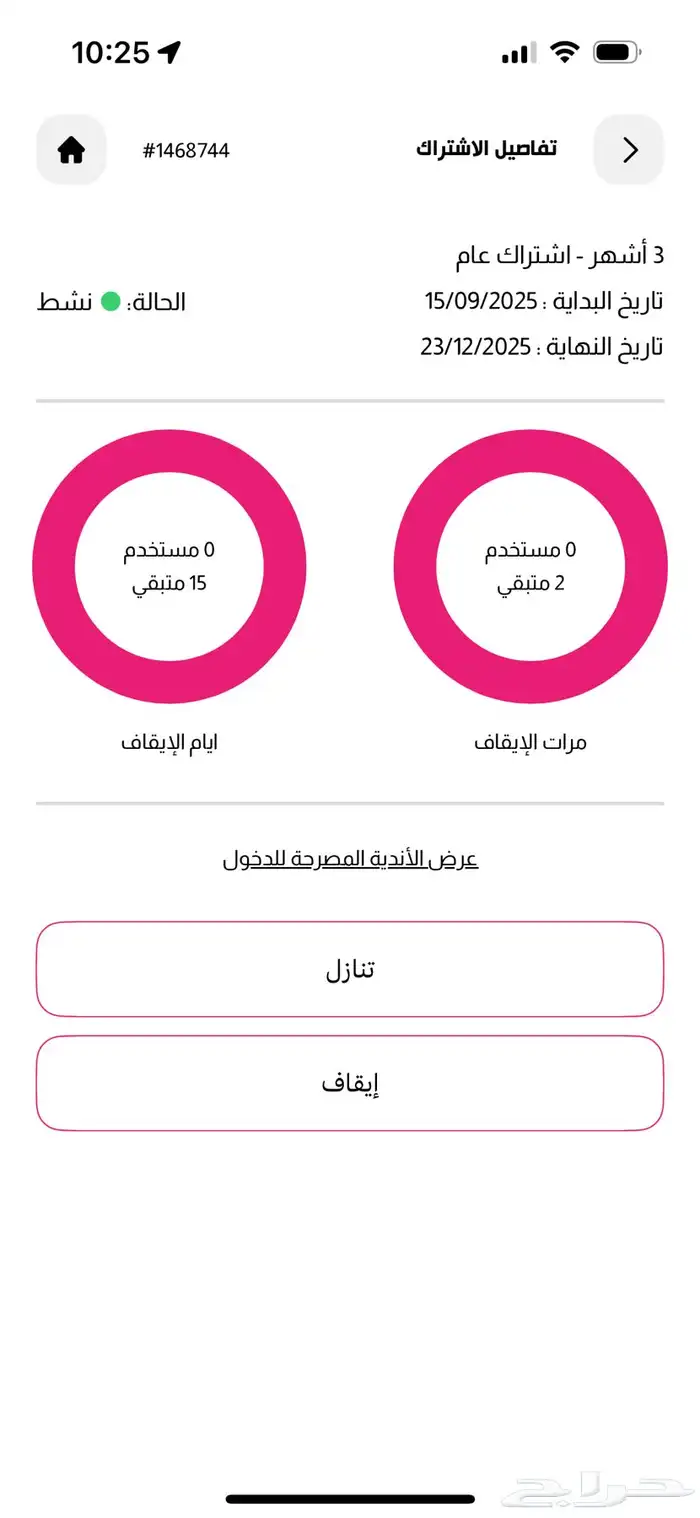Tap the green active status dot

[111, 301]
